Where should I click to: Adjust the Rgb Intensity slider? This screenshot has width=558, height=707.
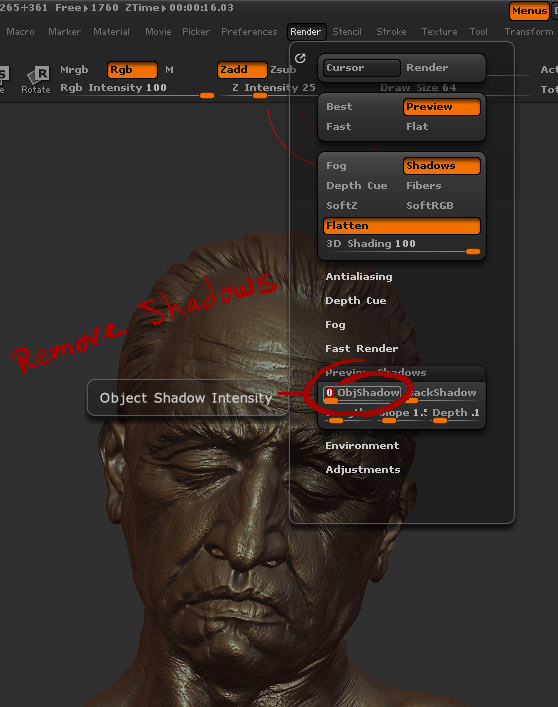click(137, 90)
